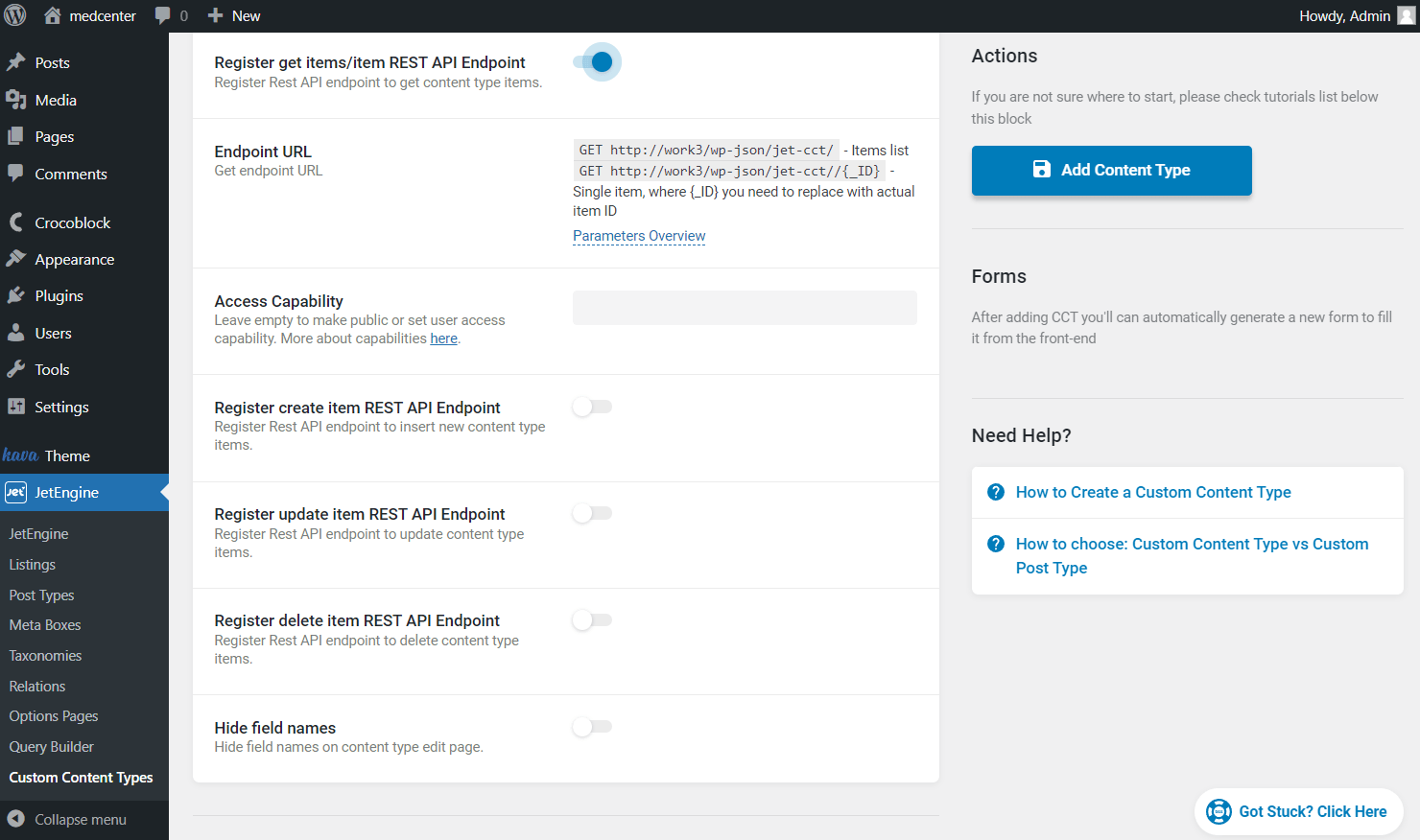
Task: Open Plugins via its plug icon
Action: pos(16,295)
